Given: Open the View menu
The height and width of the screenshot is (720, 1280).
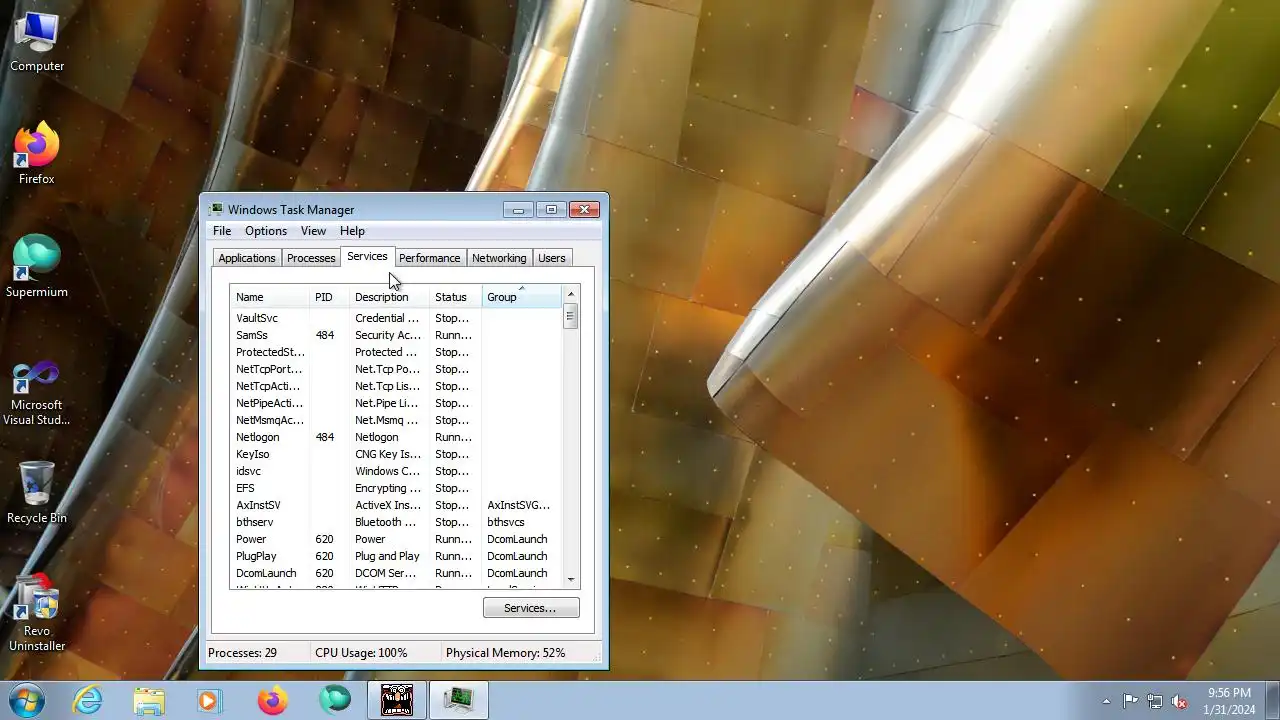Looking at the screenshot, I should (313, 231).
